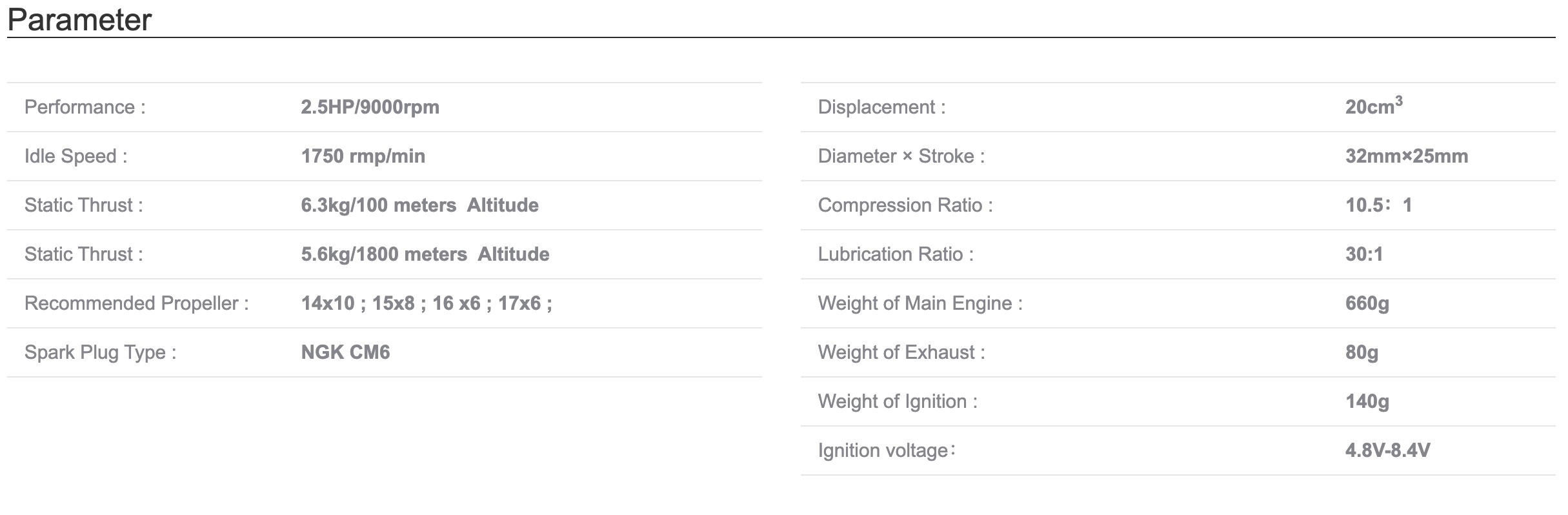Click the Parameter heading
The height and width of the screenshot is (515, 1568).
coord(79,19)
